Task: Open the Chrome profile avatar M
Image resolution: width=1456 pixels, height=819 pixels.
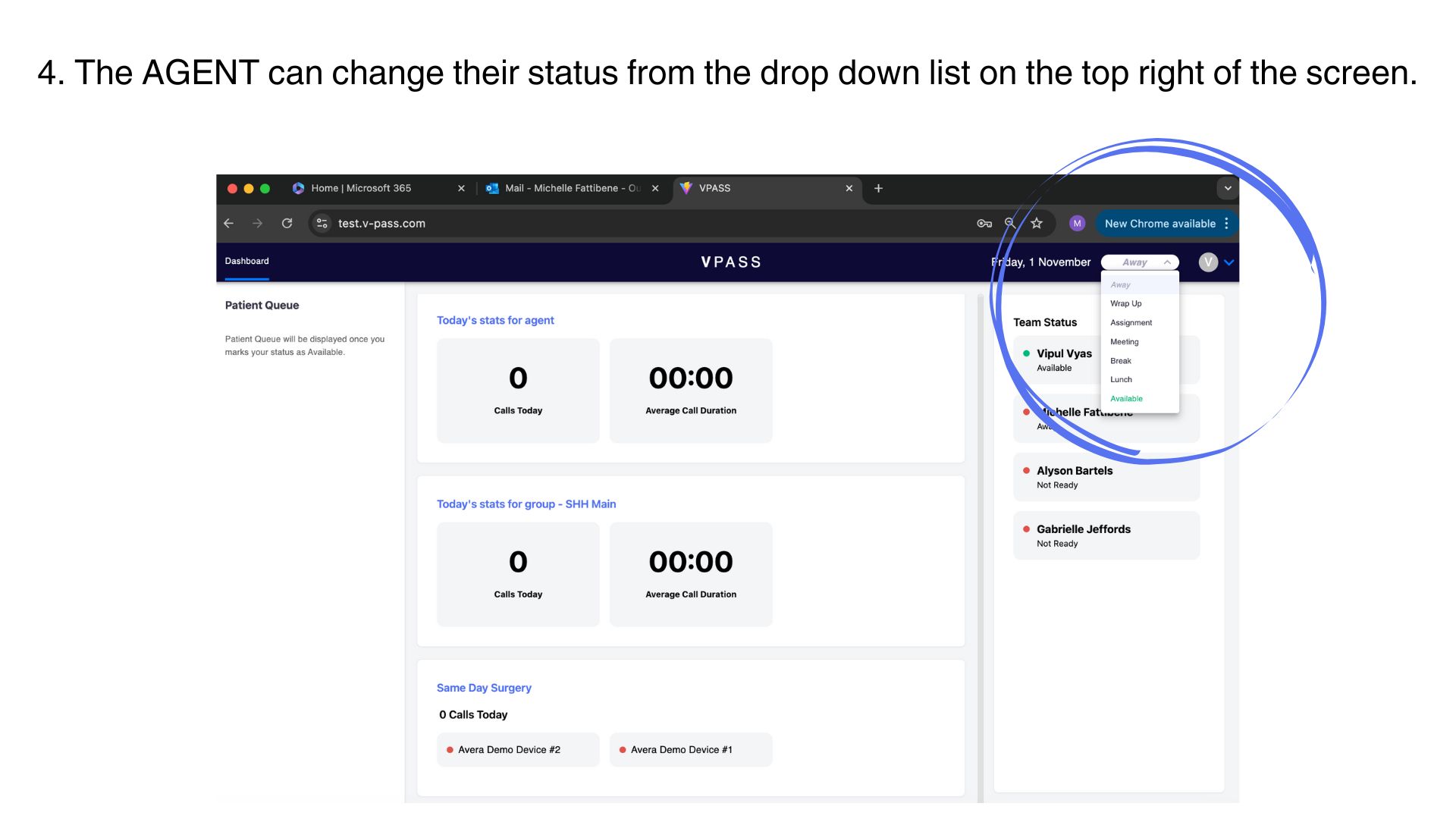Action: (1077, 223)
